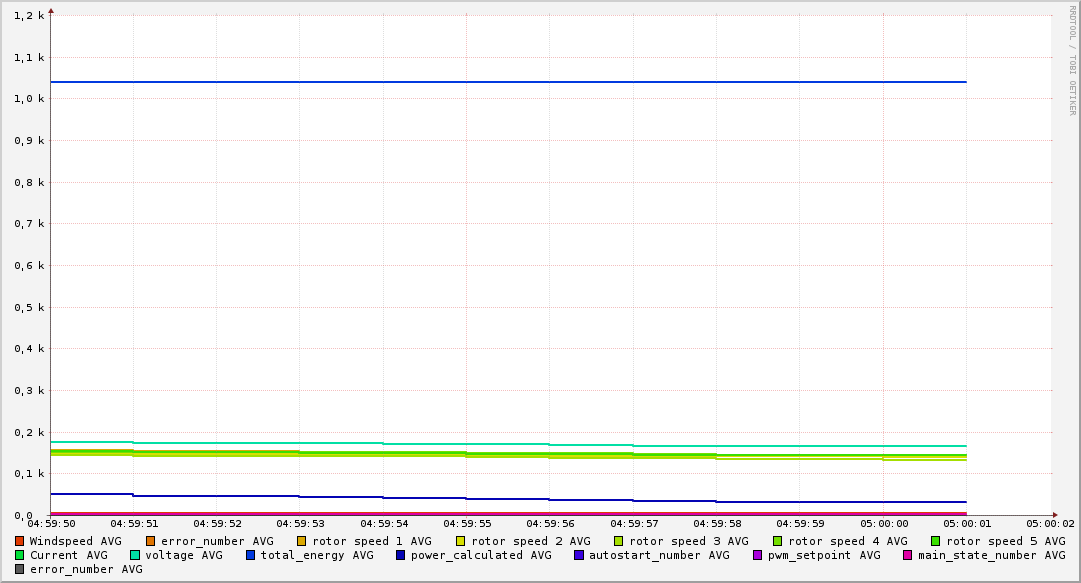Click the '04:59:56' time axis label
This screenshot has height=583, width=1081.
pyautogui.click(x=550, y=524)
